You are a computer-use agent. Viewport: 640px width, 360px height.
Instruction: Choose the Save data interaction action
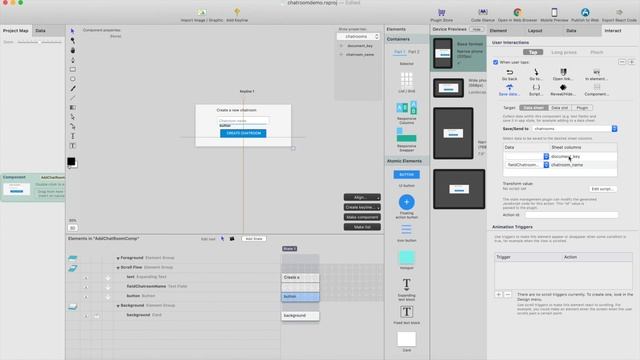(509, 90)
